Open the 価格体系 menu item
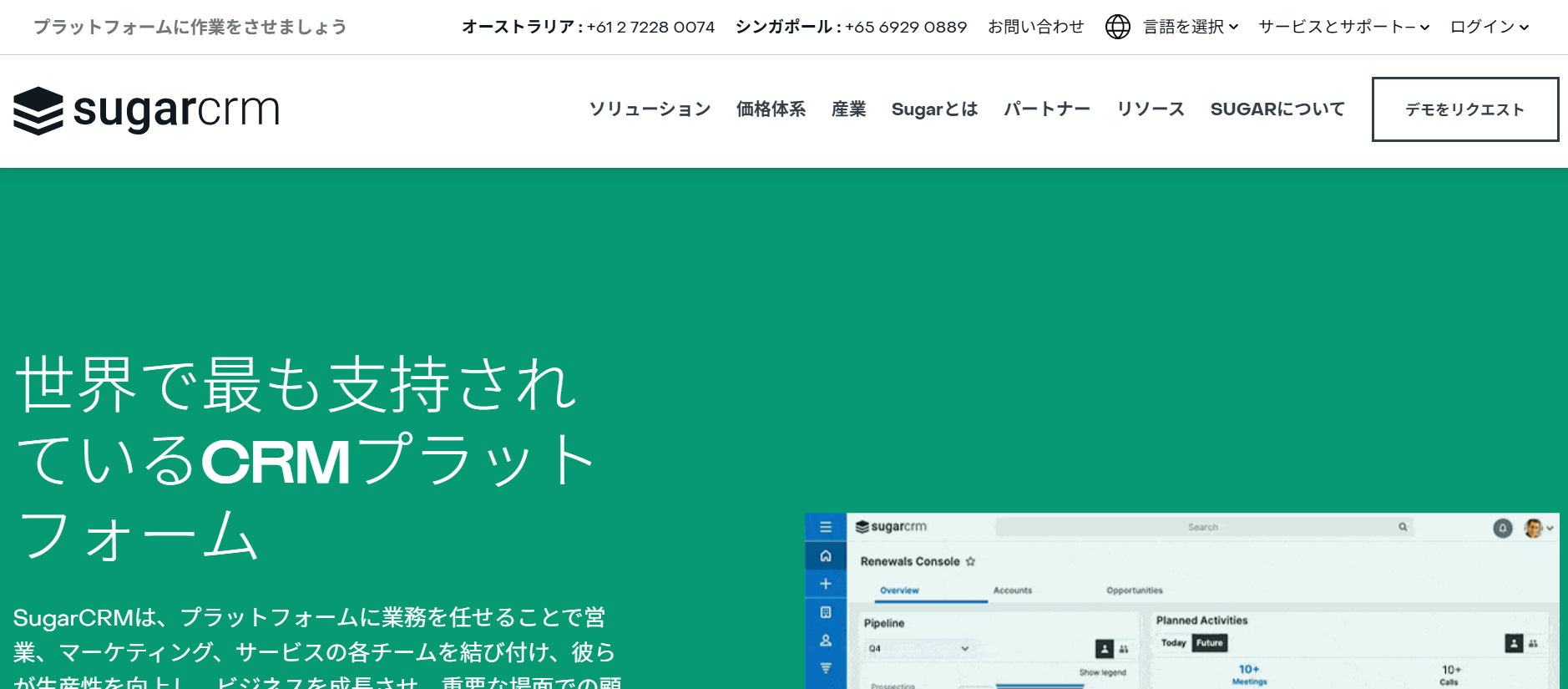The width and height of the screenshot is (1568, 689). coord(771,109)
